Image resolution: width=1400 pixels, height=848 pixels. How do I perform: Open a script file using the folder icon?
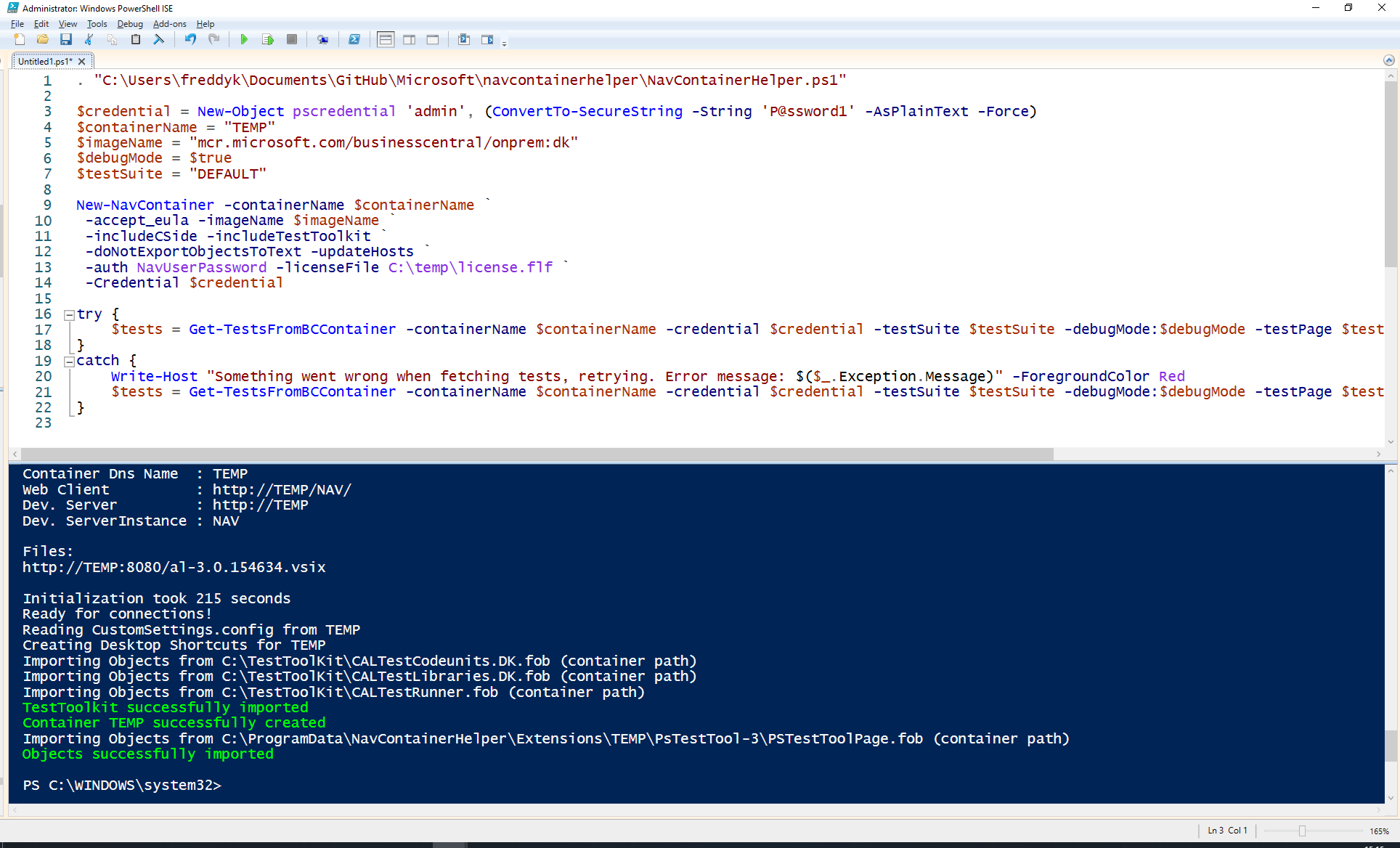pyautogui.click(x=43, y=39)
